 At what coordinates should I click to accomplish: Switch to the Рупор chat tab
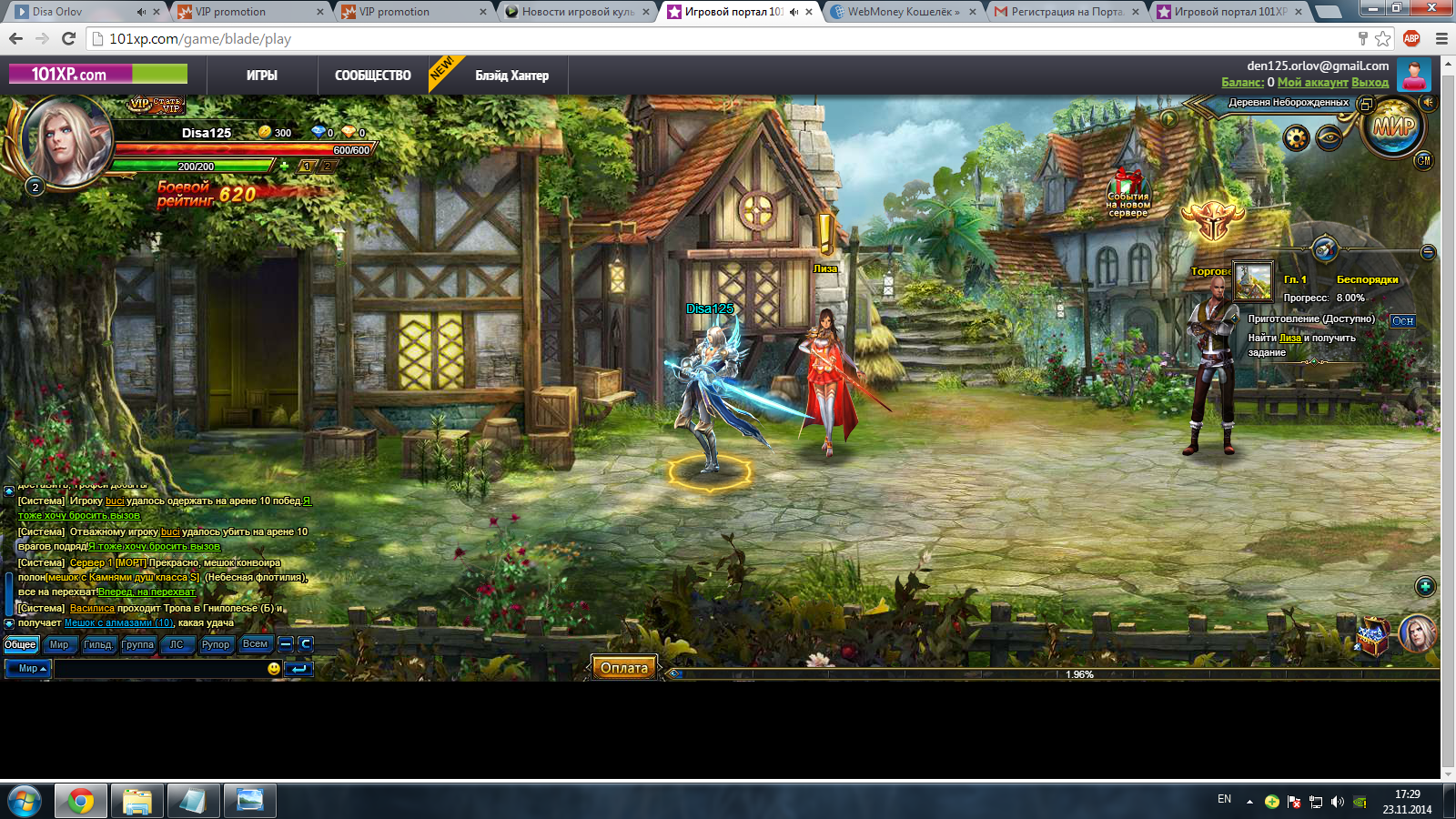click(216, 644)
